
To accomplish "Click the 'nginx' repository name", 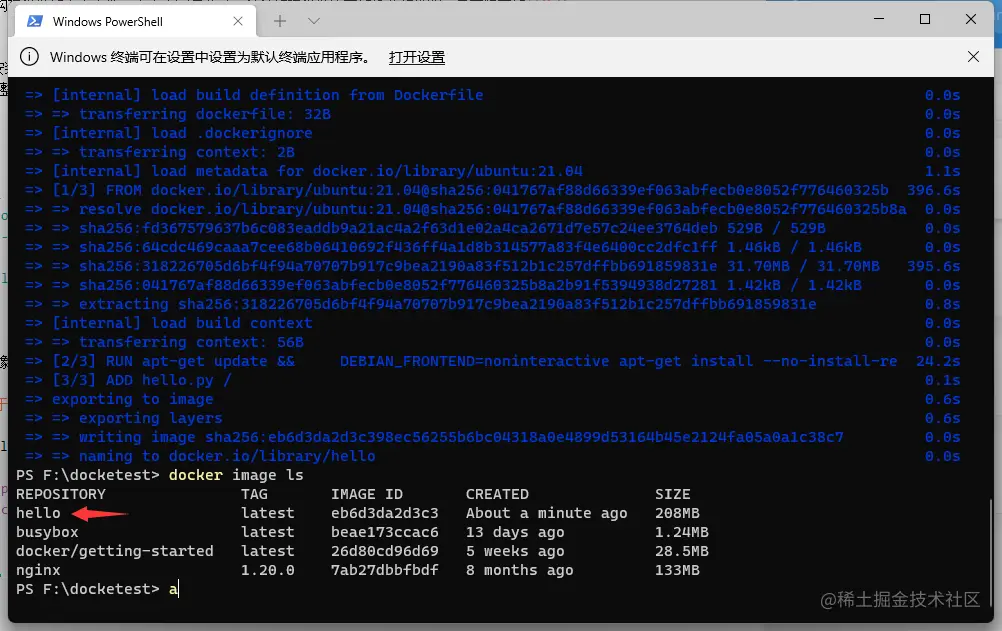I will (38, 570).
